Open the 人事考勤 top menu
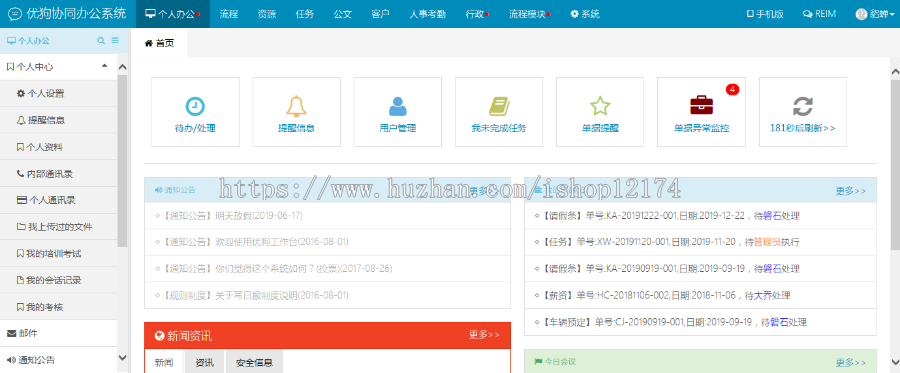 (x=428, y=14)
